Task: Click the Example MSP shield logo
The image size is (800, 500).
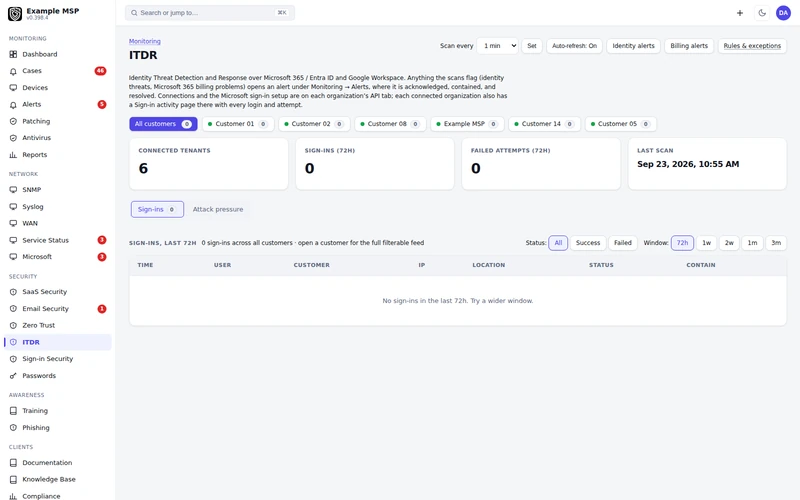Action: pyautogui.click(x=15, y=14)
